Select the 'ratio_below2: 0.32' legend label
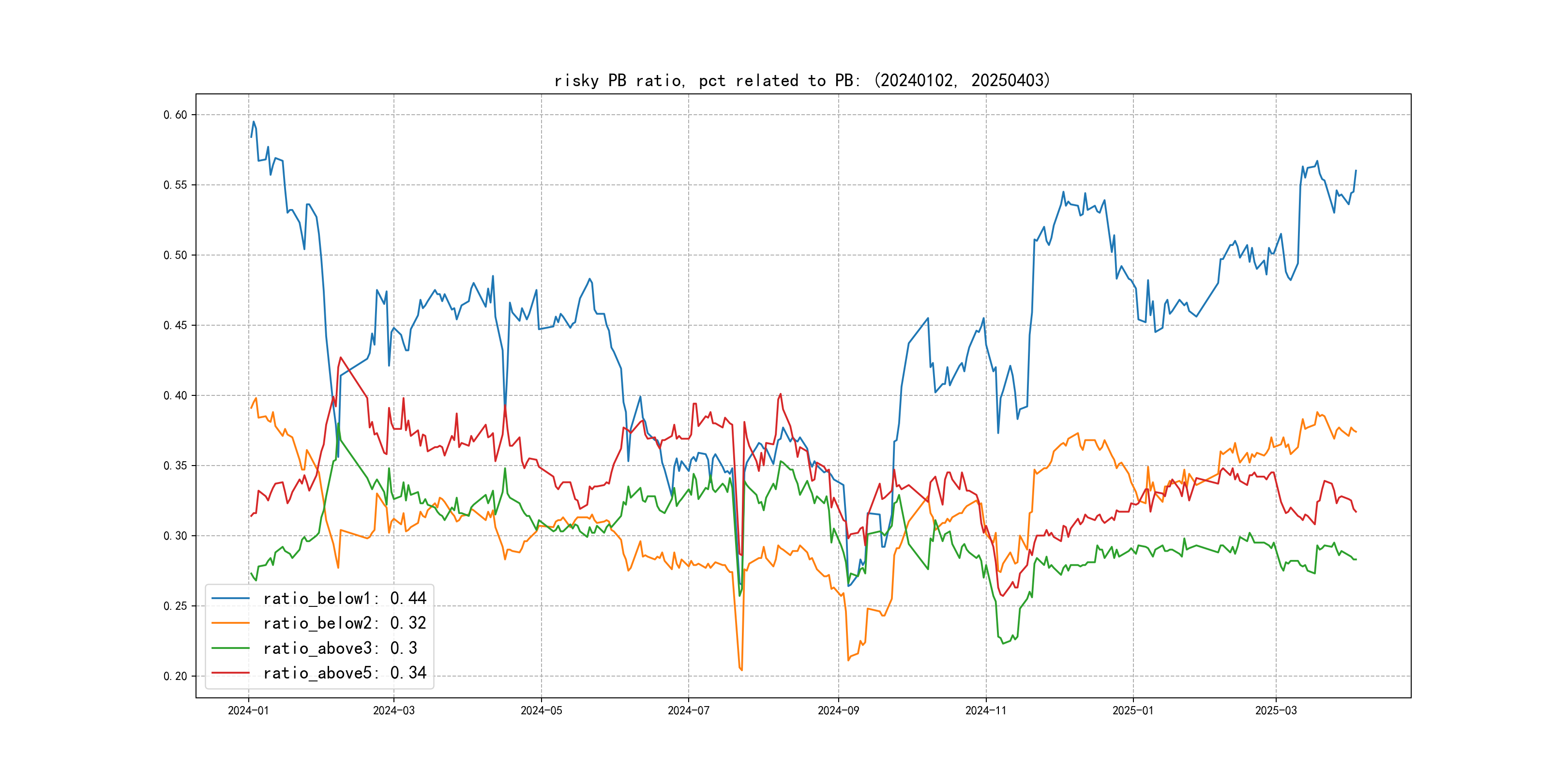1568x784 pixels. (x=345, y=623)
